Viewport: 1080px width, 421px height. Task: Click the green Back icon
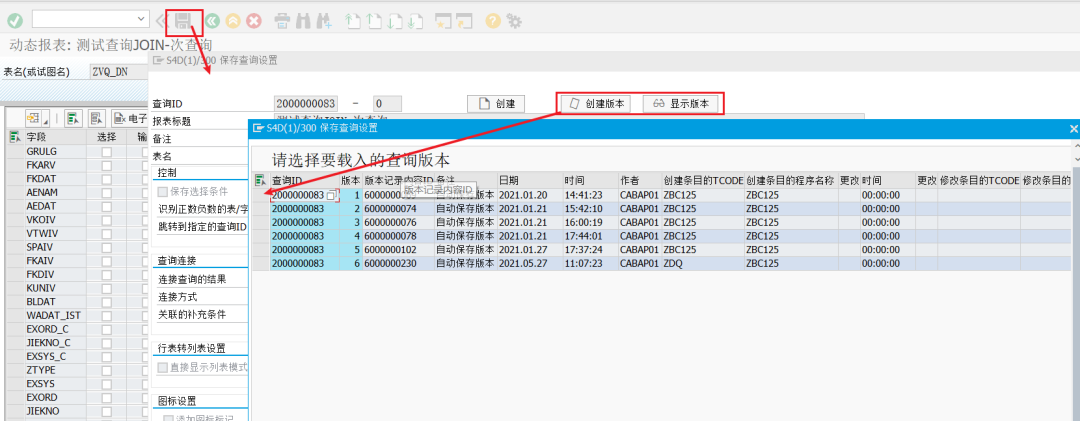coord(212,21)
